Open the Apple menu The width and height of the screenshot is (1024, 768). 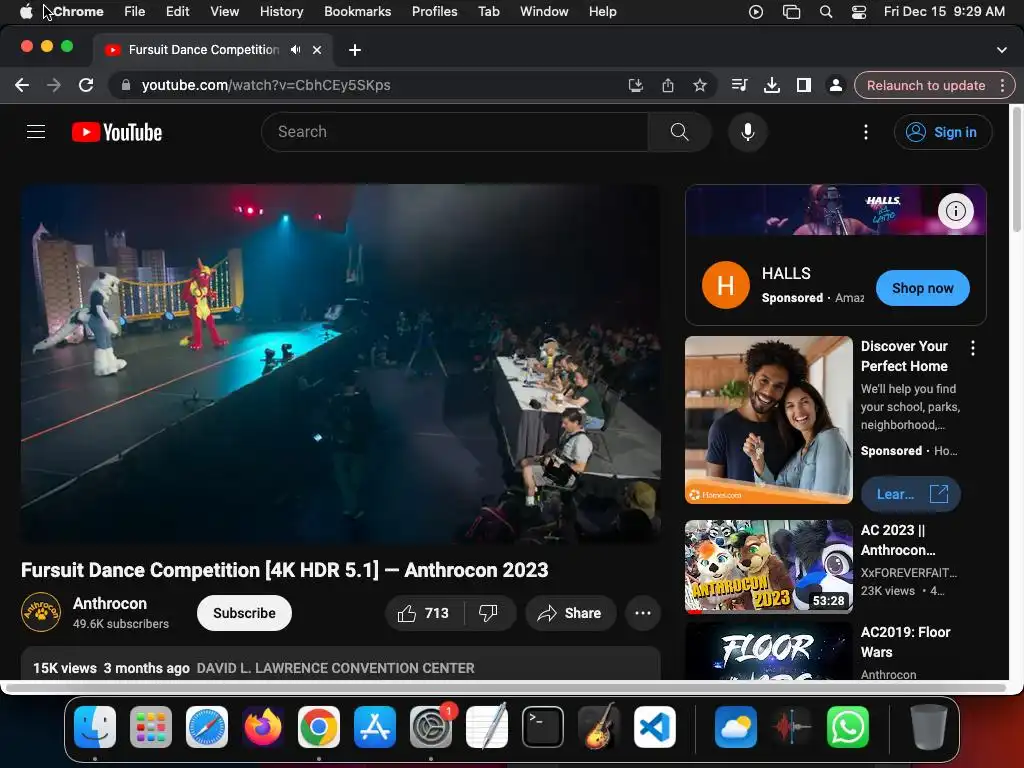coord(25,12)
